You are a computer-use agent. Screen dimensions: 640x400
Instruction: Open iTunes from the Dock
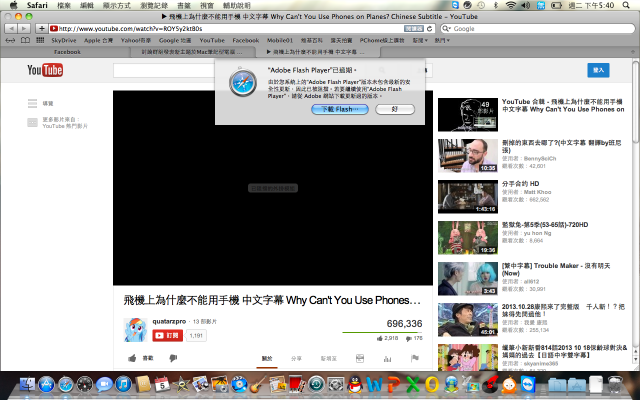coord(123,384)
